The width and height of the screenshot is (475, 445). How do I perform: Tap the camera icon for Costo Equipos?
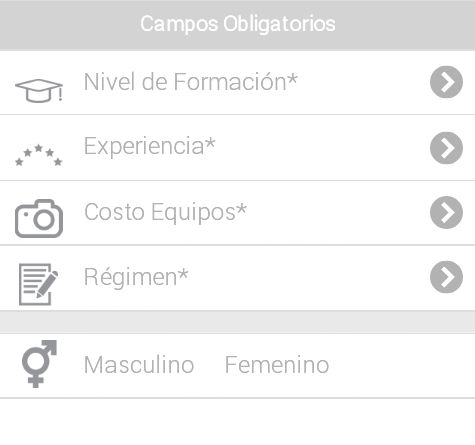click(x=39, y=219)
